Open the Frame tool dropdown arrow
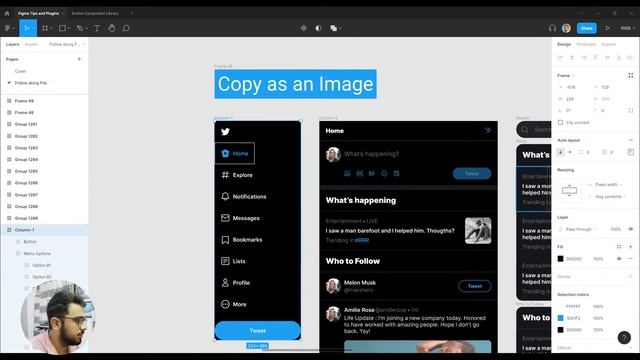This screenshot has width=640, height=360. pos(51,28)
